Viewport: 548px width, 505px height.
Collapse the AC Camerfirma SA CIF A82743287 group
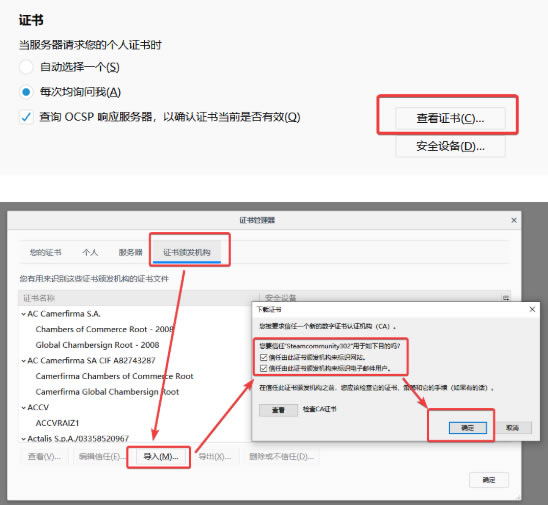point(23,361)
